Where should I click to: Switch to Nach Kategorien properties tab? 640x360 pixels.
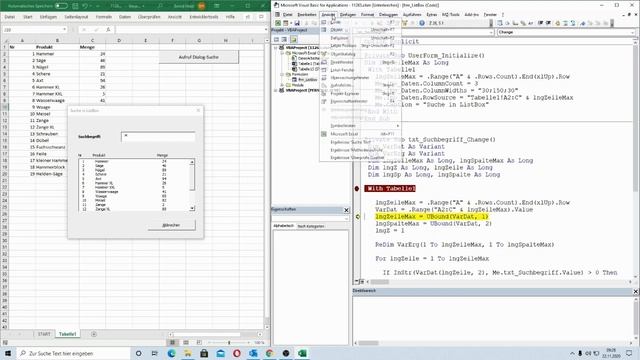coord(311,226)
